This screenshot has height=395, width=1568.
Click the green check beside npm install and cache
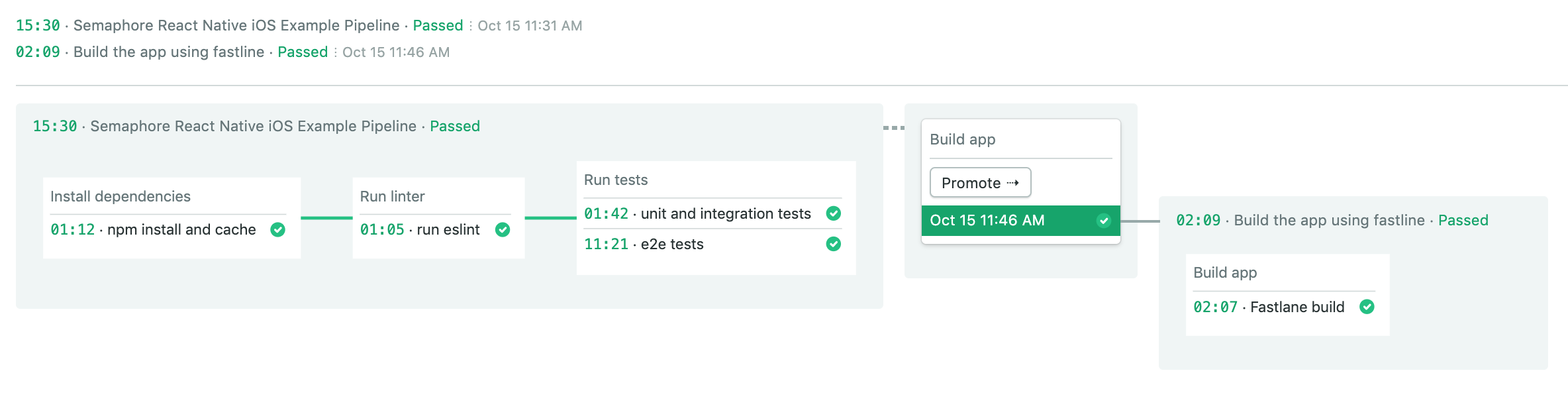pos(278,230)
